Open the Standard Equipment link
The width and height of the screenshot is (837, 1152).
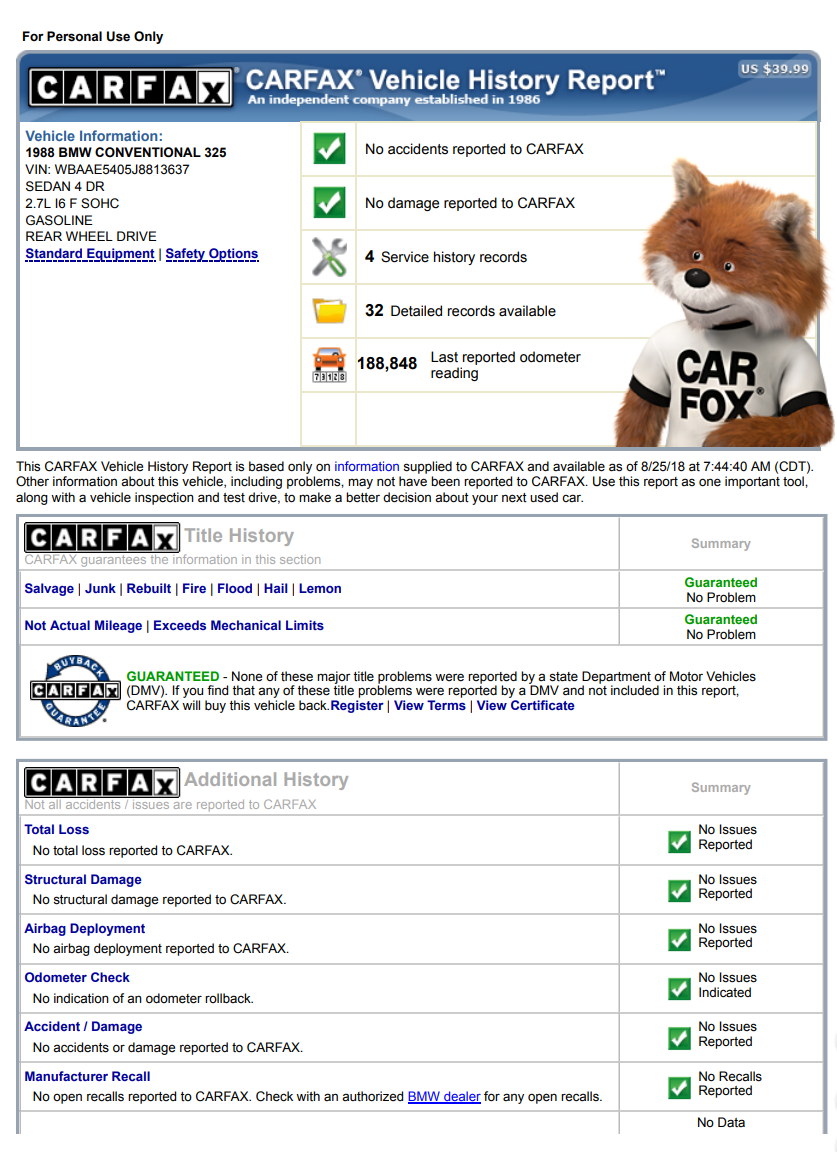click(x=90, y=254)
